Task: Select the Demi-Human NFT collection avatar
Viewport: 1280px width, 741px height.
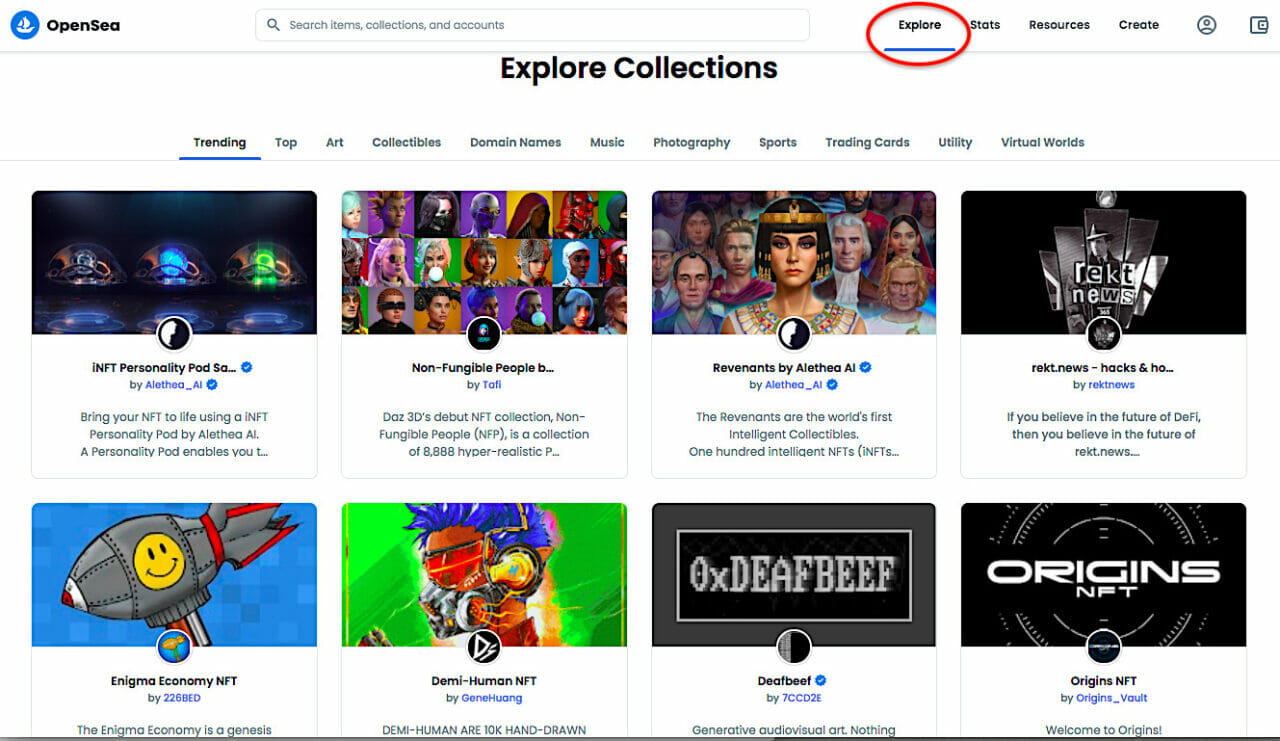Action: (484, 647)
